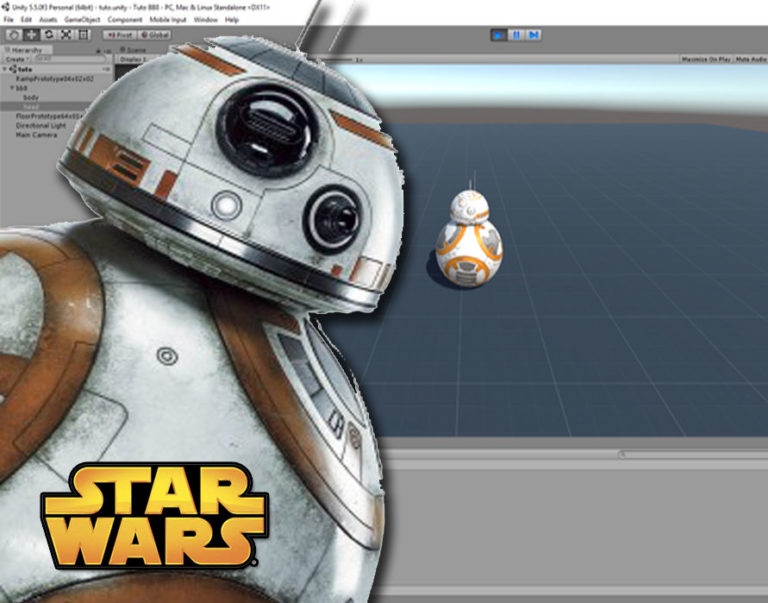Screen dimensions: 768x603
Task: Toggle Mute Audio in Game view
Action: coord(751,59)
